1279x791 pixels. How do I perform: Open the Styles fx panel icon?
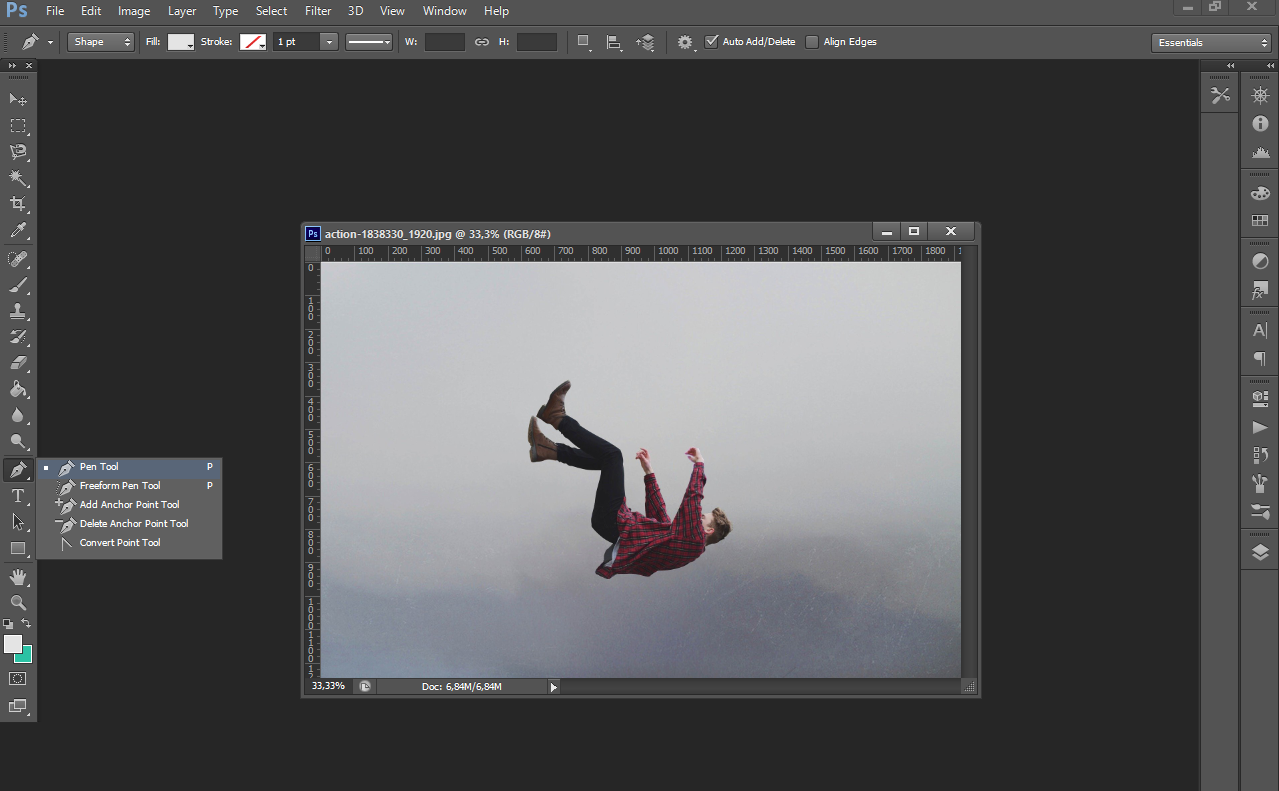click(1260, 290)
